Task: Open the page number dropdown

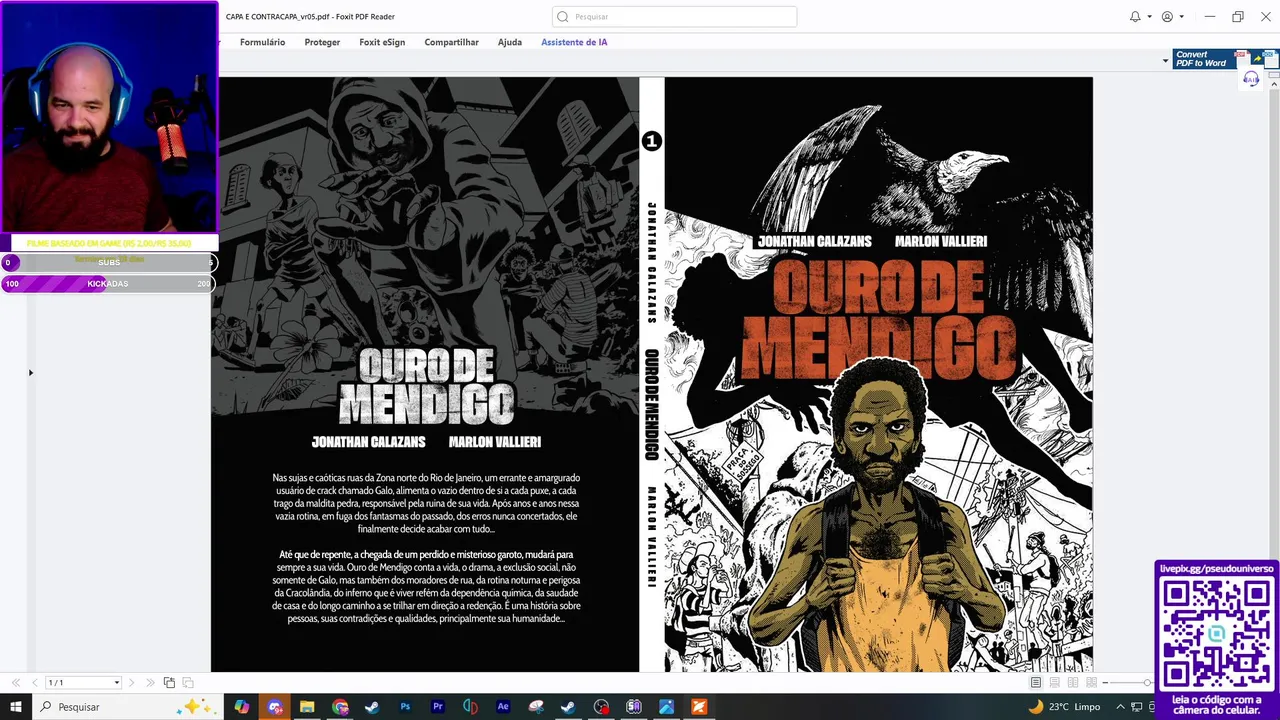Action: pyautogui.click(x=117, y=683)
